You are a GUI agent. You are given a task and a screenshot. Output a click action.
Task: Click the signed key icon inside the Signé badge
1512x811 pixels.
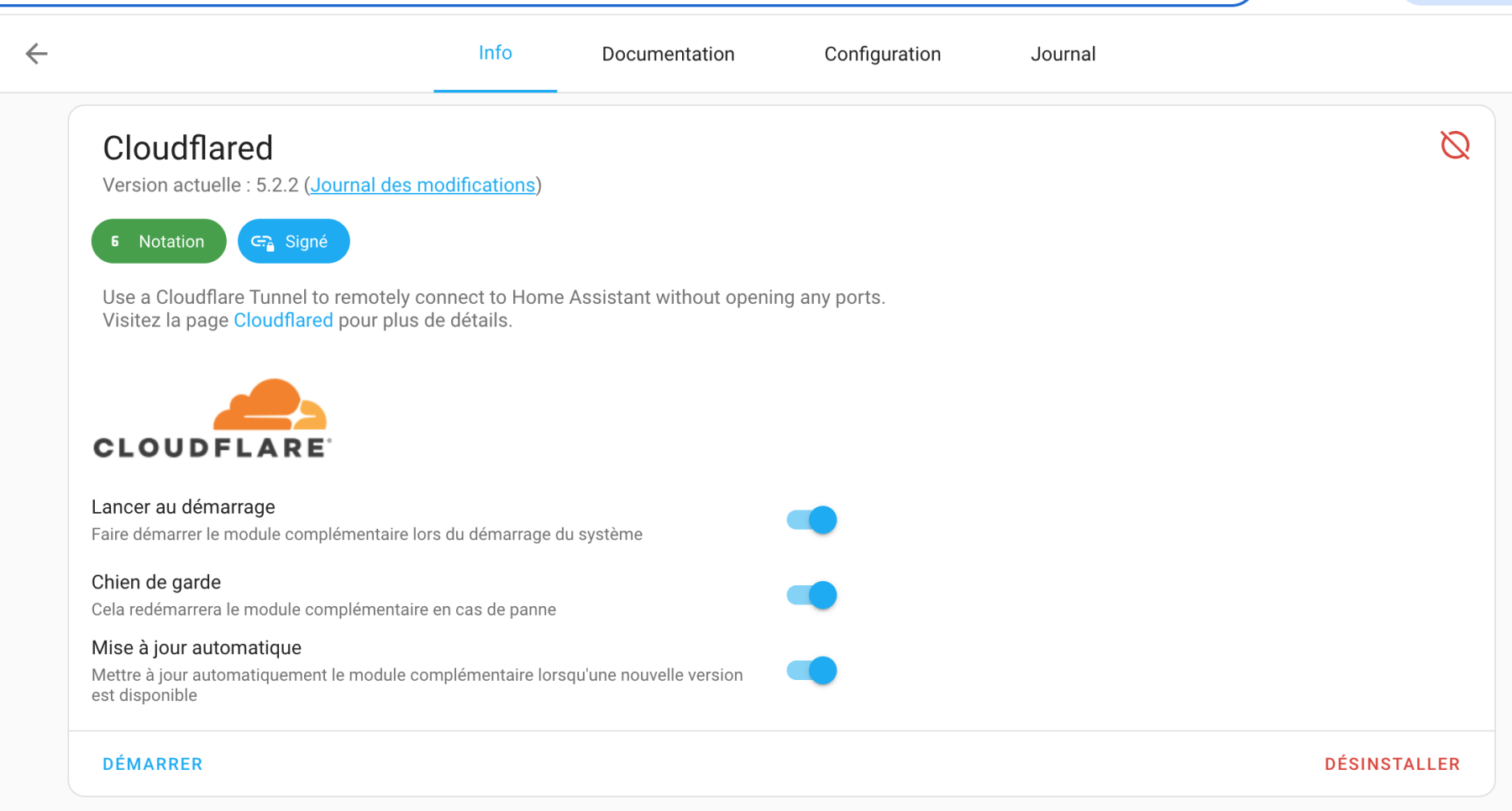tap(263, 241)
